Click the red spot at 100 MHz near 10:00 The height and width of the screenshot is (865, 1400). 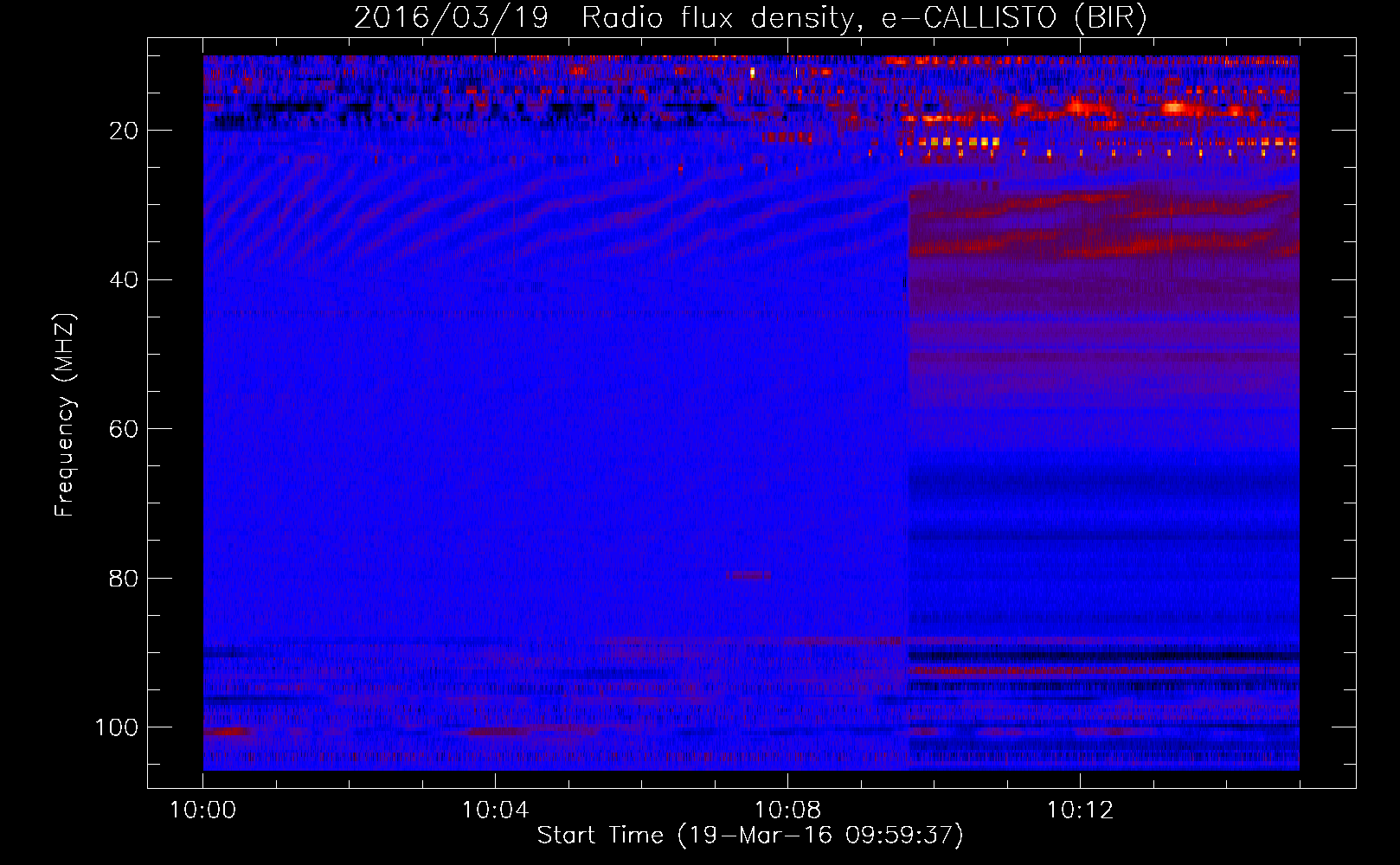click(x=228, y=732)
